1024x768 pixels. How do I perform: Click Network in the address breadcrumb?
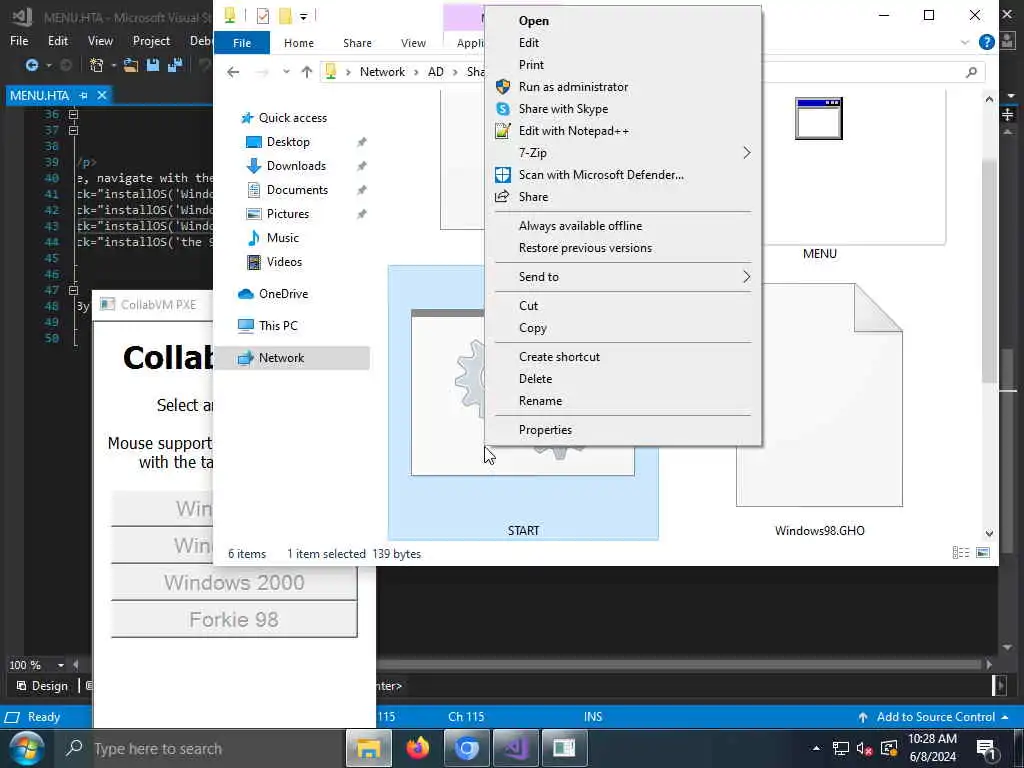tap(382, 72)
